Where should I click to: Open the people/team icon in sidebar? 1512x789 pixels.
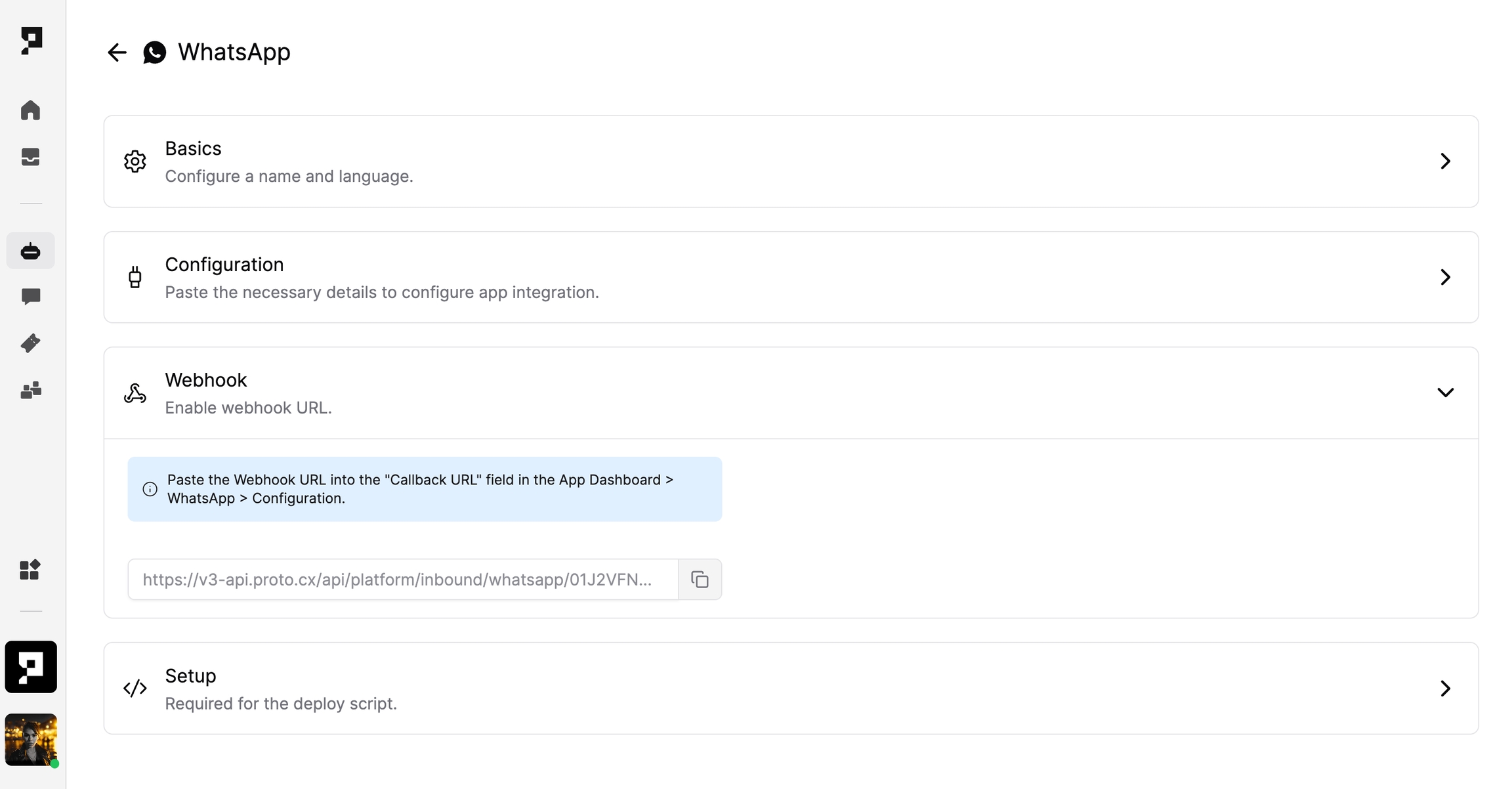pos(30,391)
